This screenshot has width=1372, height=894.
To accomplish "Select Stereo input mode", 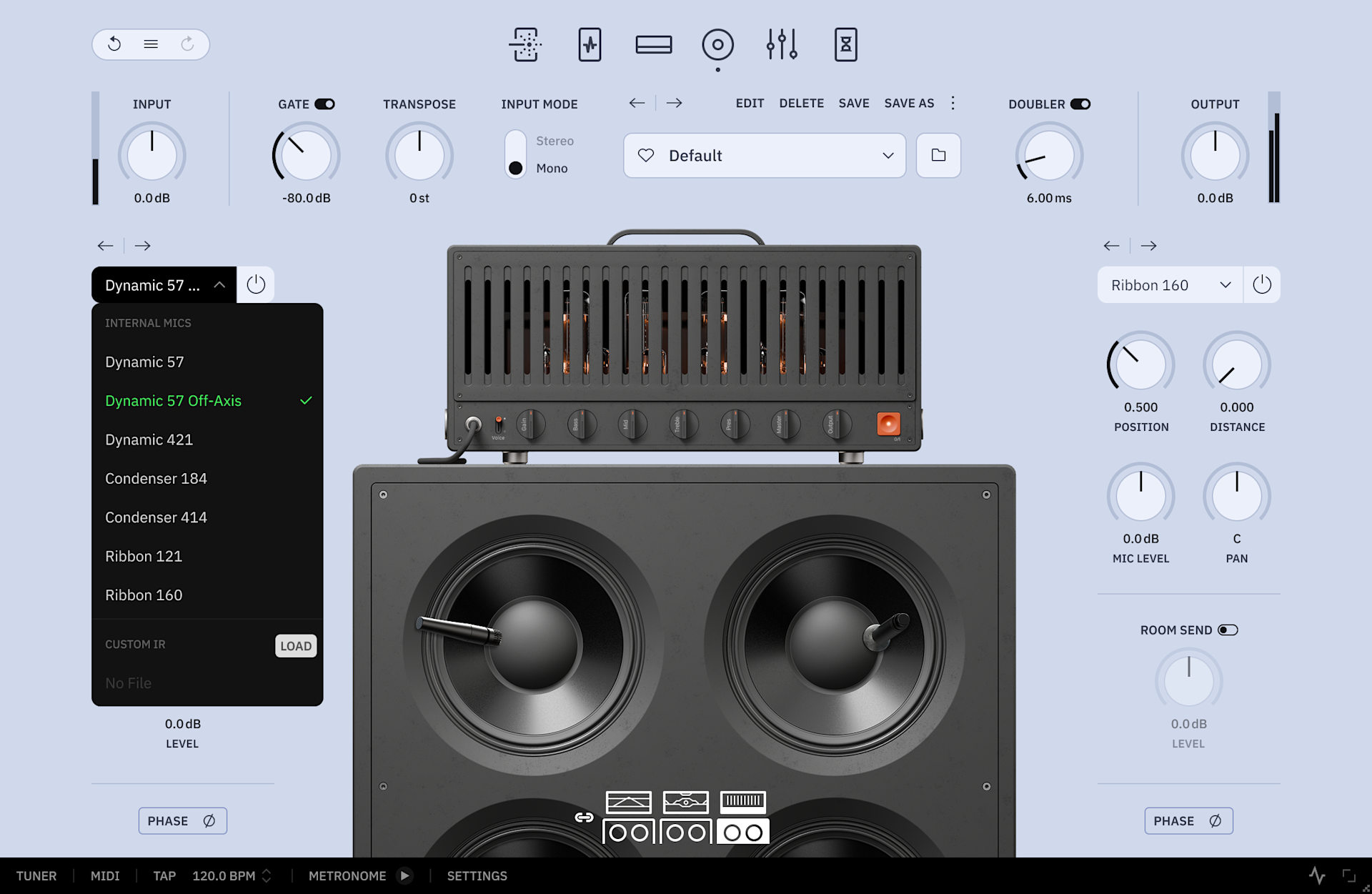I will [x=555, y=141].
